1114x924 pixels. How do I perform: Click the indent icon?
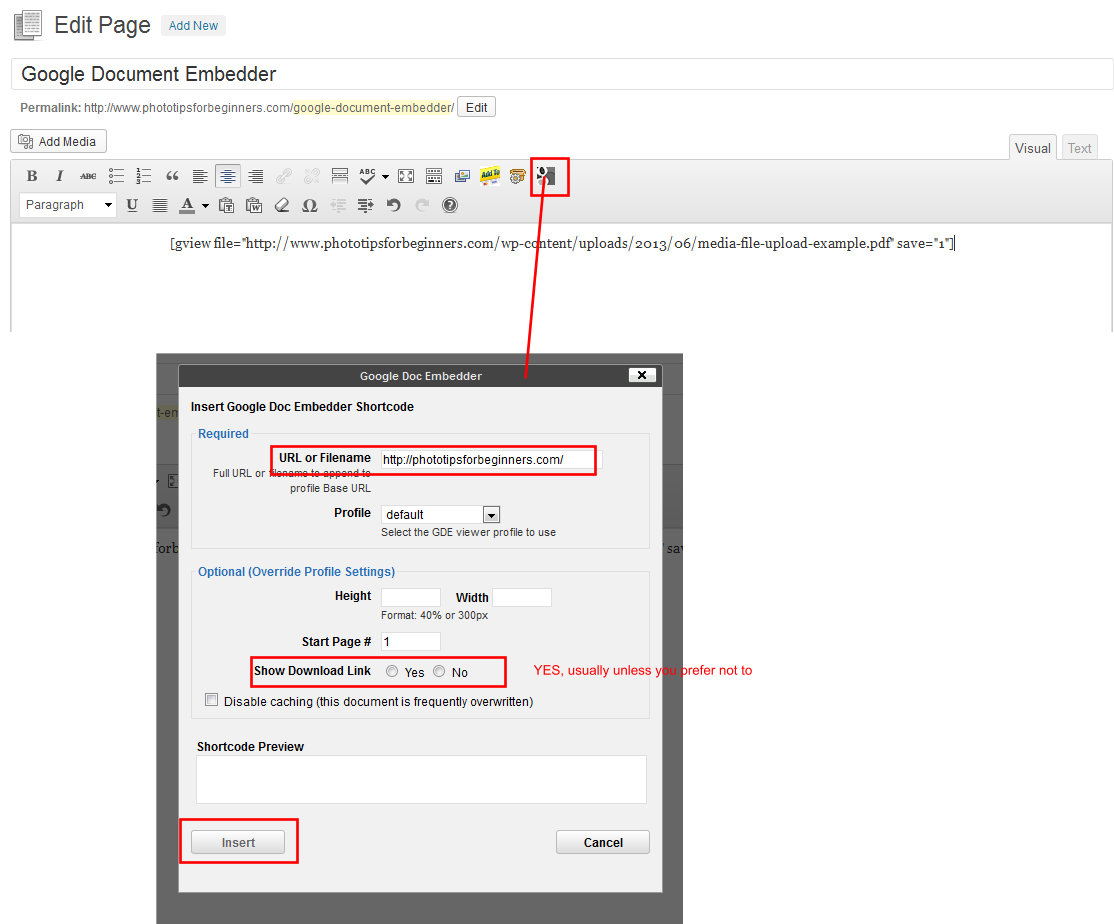click(366, 205)
